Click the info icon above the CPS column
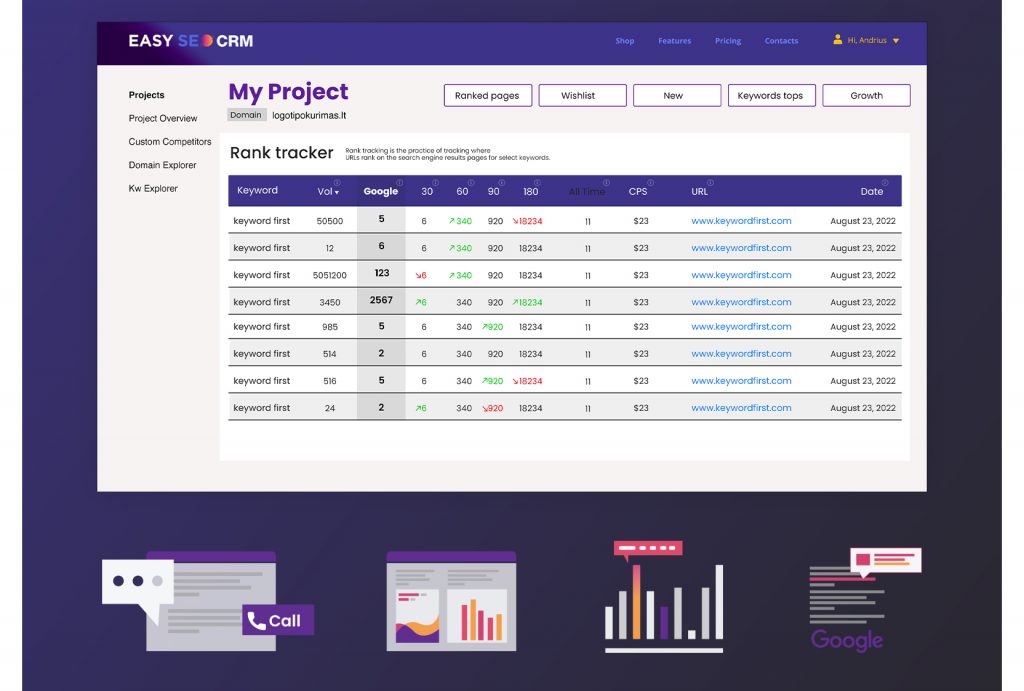This screenshot has width=1024, height=691. point(650,183)
